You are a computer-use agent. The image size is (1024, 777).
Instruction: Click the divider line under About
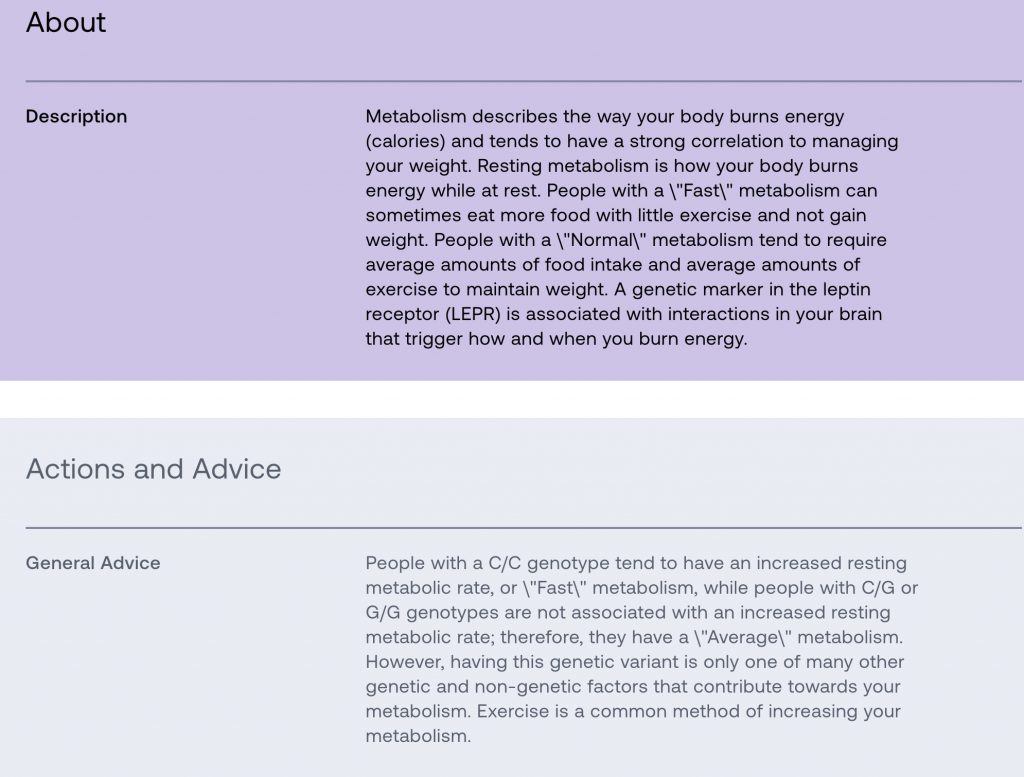524,81
